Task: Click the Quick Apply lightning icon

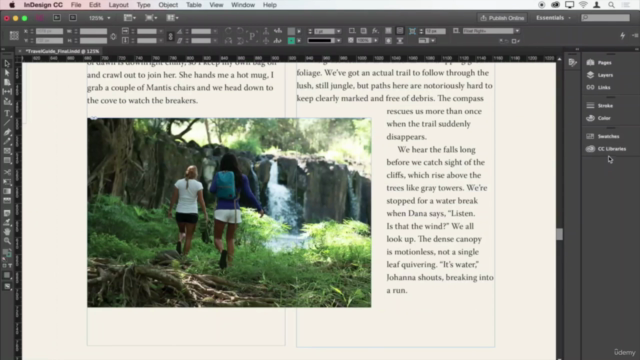Action: 622,36
